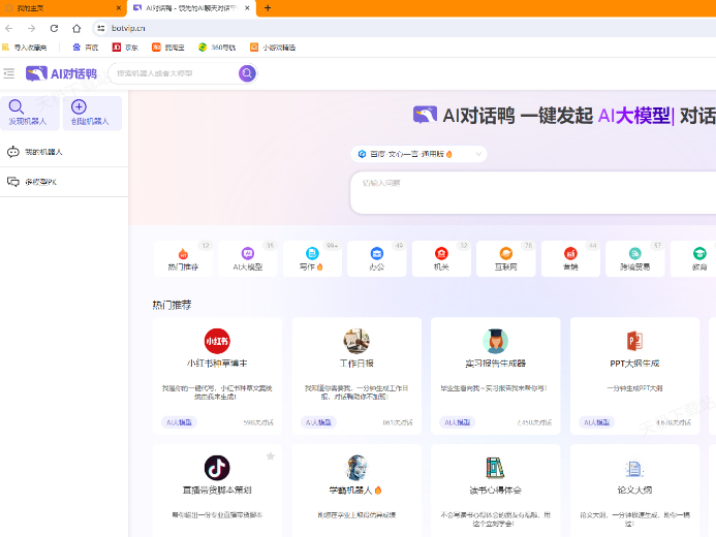Open the 论文大纲 document icon
Screen dimensions: 716x537
click(x=635, y=469)
